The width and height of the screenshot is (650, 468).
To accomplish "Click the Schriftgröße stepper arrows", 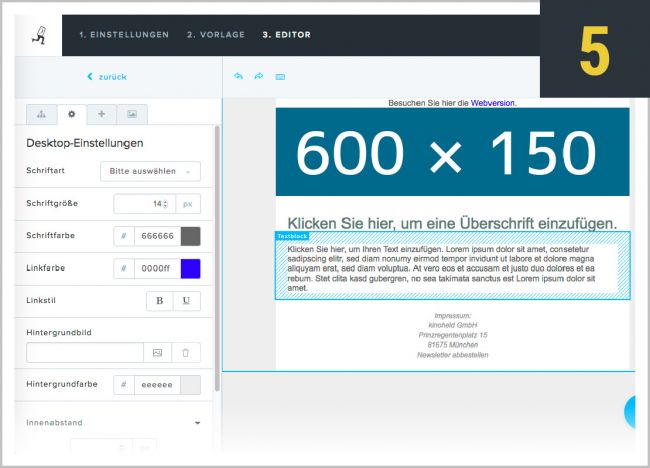I will pos(165,204).
